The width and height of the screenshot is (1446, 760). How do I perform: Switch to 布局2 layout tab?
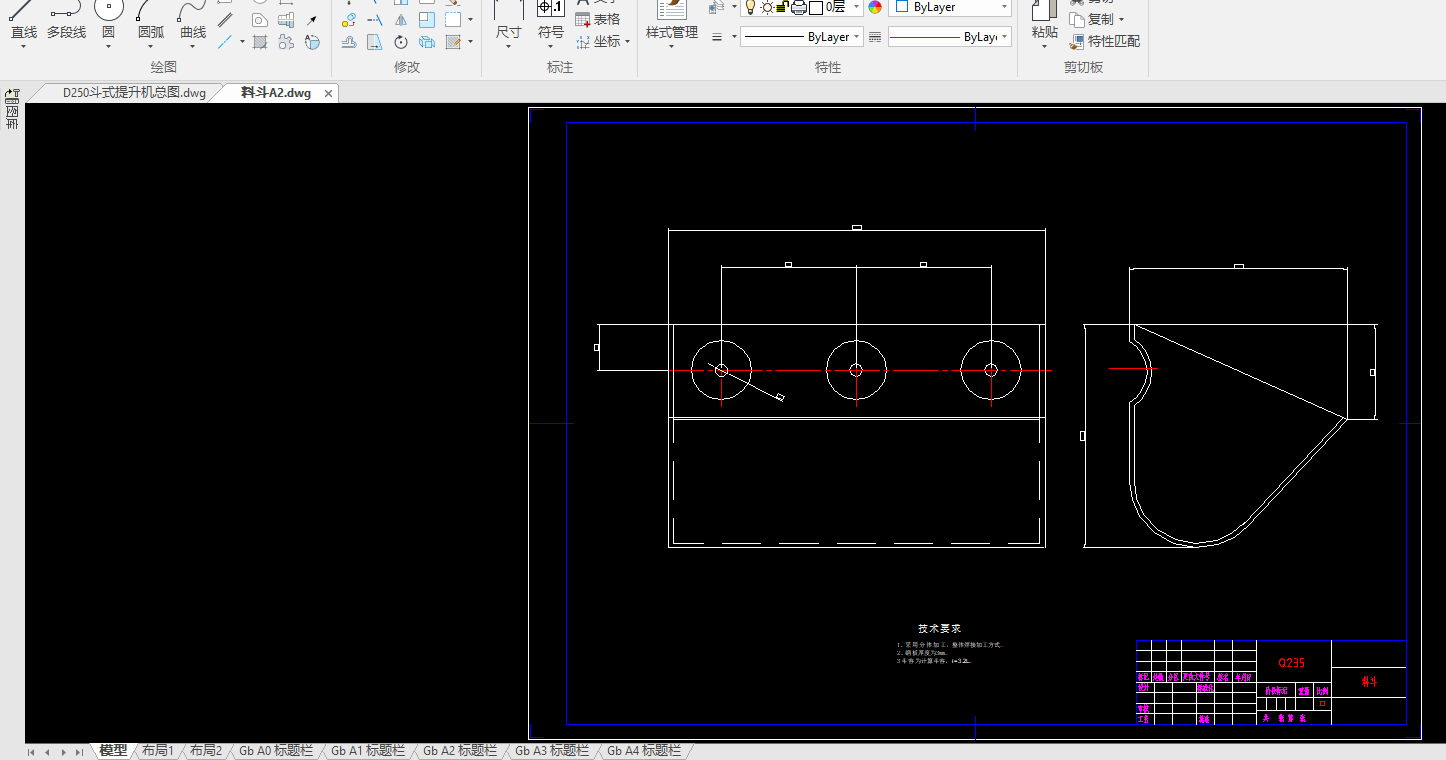tap(206, 751)
